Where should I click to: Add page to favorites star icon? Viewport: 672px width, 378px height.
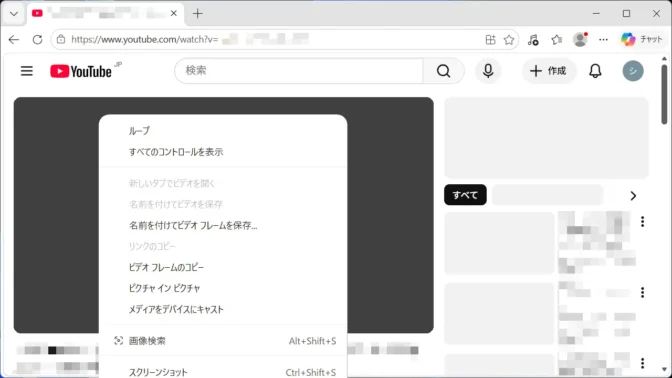509,40
